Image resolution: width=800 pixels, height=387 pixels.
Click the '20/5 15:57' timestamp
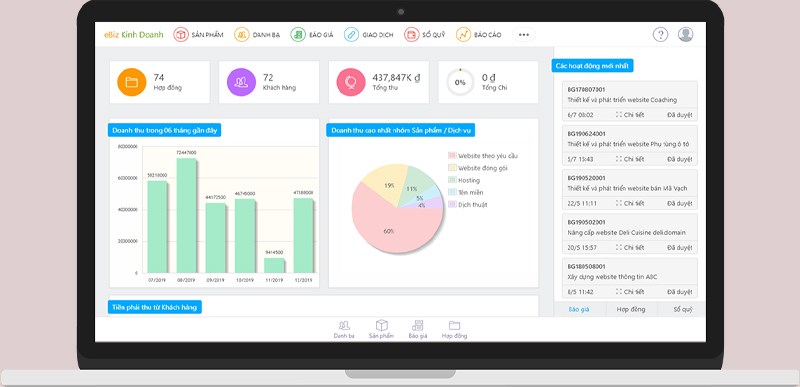582,248
